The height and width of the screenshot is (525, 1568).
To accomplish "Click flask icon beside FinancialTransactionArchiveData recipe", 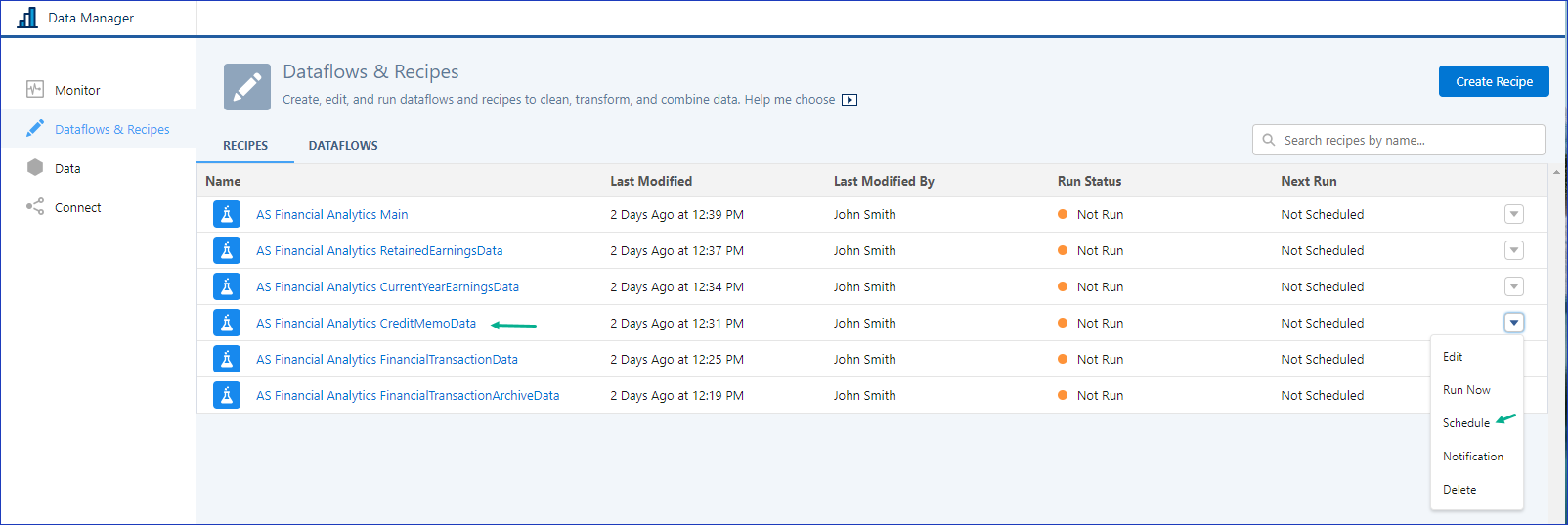I will click(x=227, y=395).
